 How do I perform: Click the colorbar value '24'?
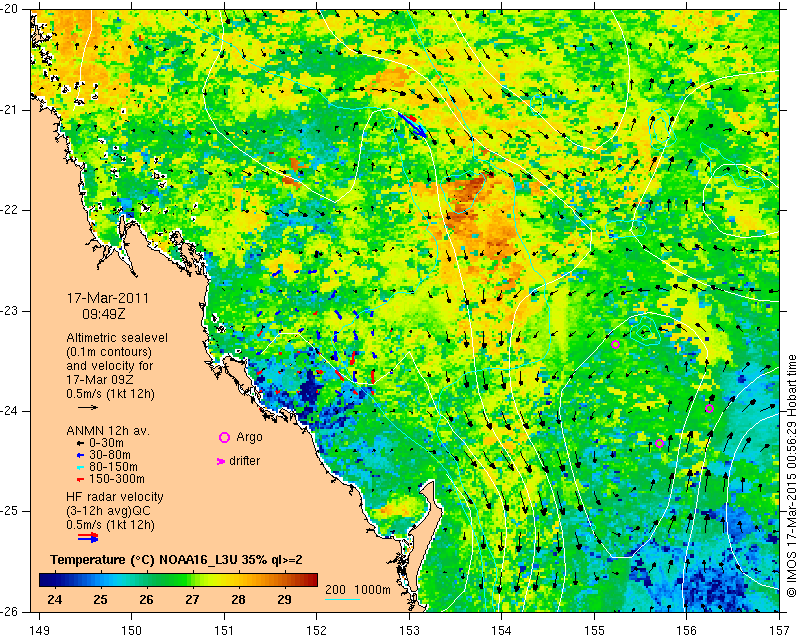[x=55, y=599]
